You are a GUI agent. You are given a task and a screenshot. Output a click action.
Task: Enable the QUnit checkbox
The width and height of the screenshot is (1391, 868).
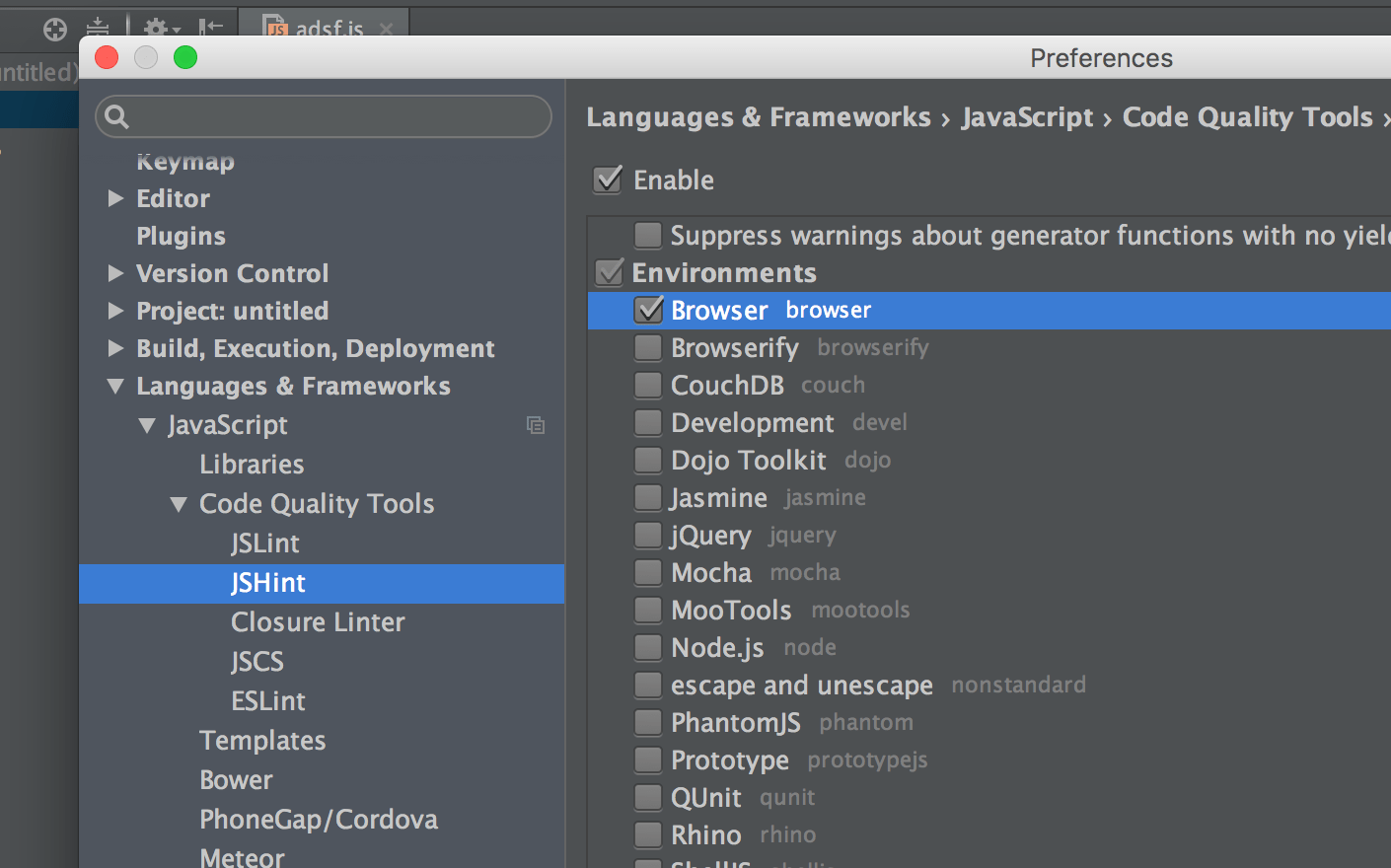648,797
